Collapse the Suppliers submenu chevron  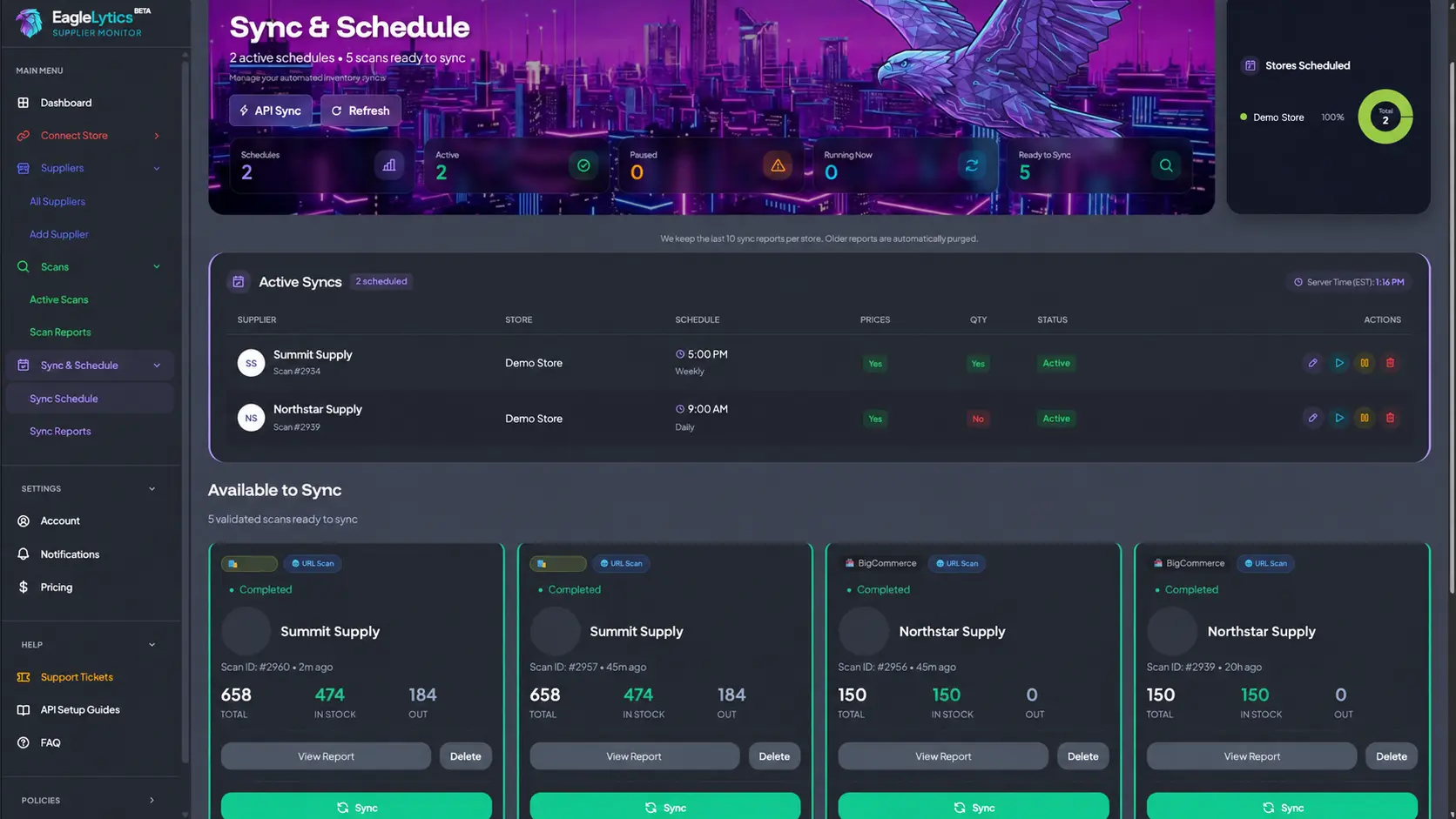(x=157, y=169)
